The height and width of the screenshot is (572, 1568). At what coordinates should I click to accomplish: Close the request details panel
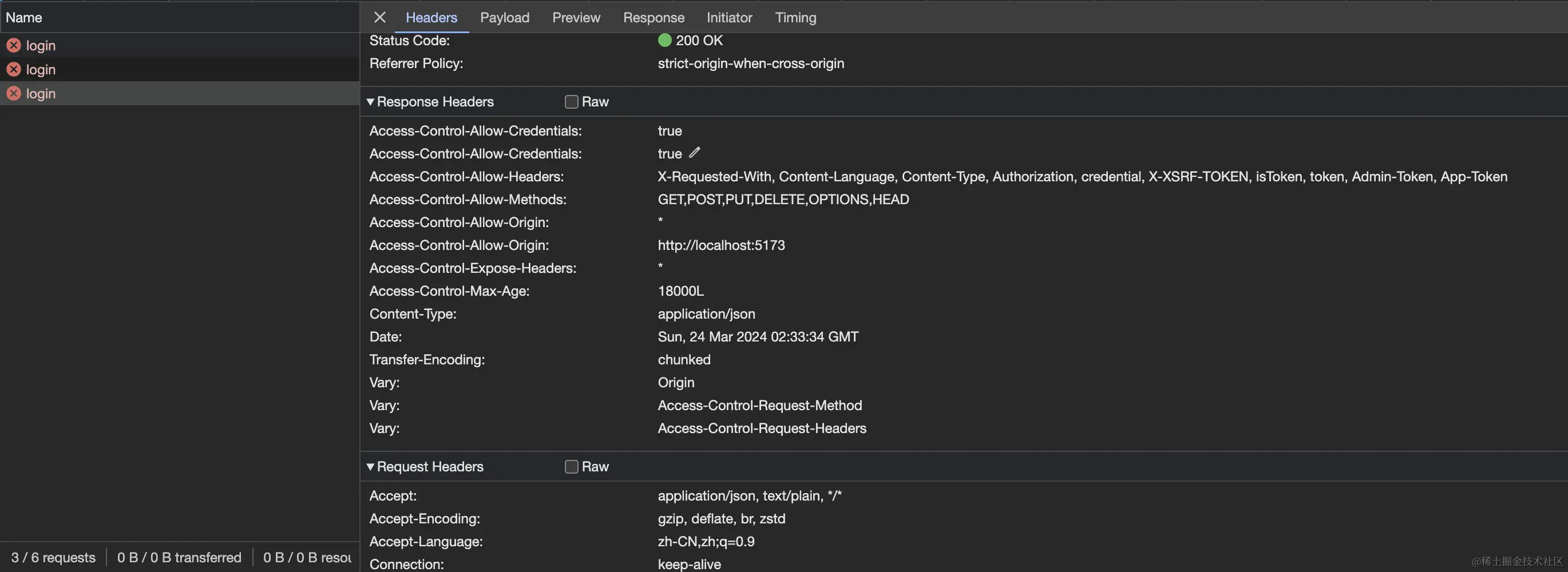(x=380, y=17)
